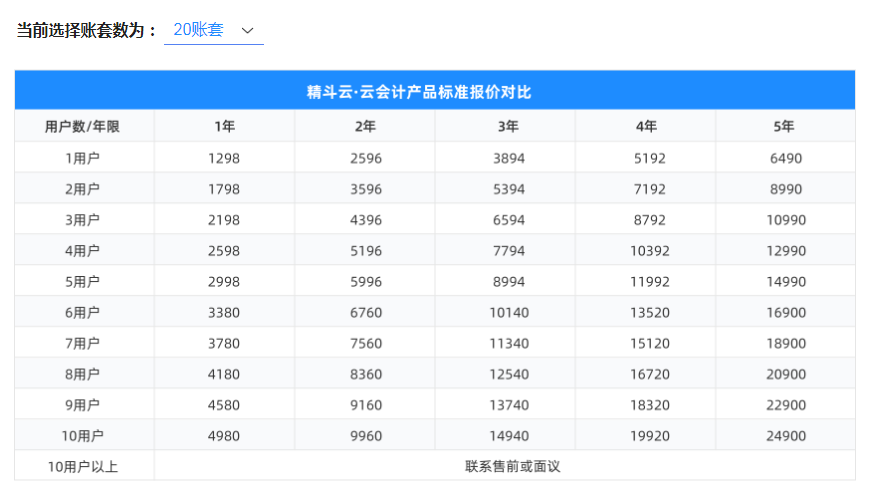Click the 2用户 row label
Viewport: 869px width, 503px height.
coord(83,189)
